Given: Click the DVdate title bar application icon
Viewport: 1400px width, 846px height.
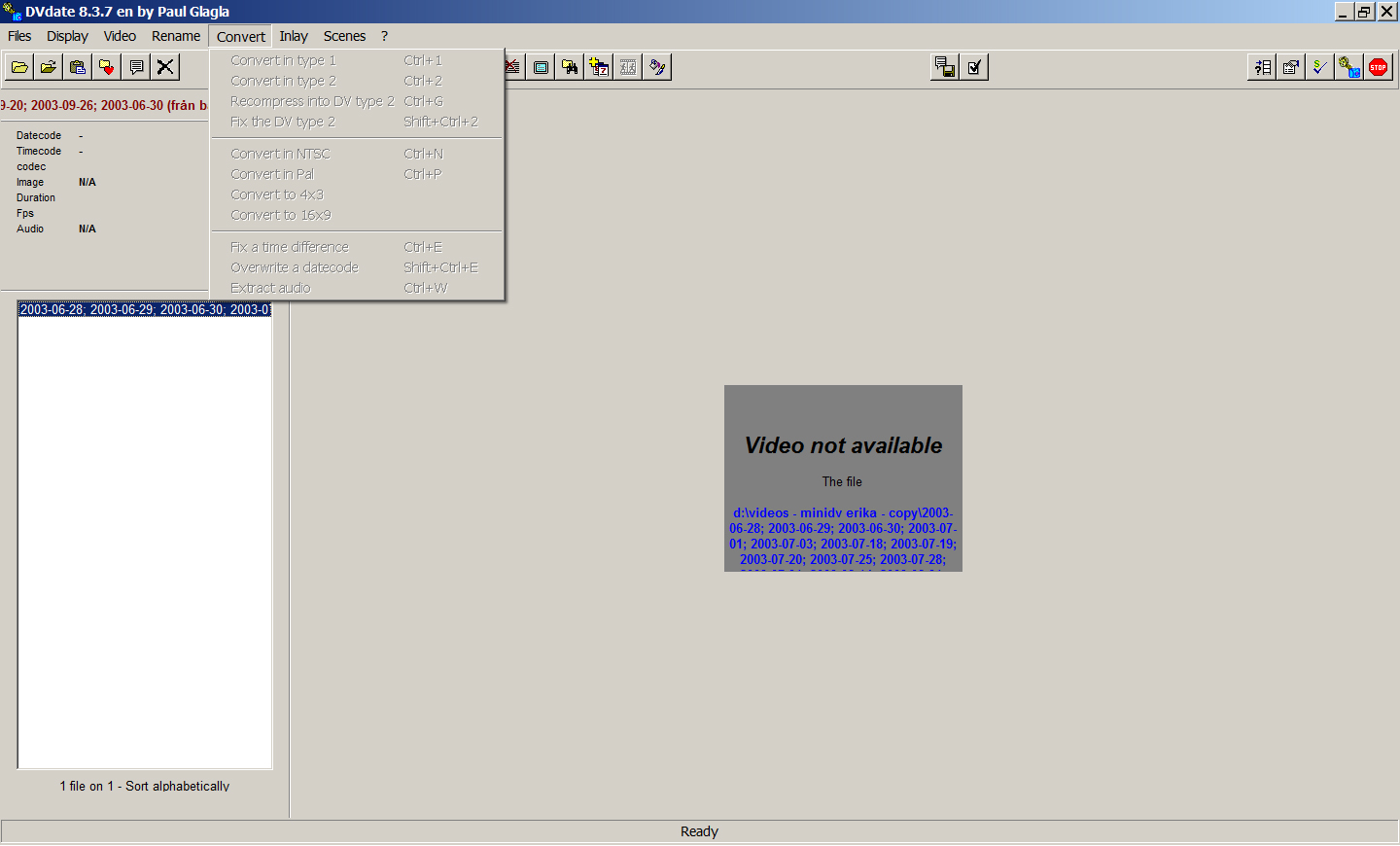Looking at the screenshot, I should coord(12,12).
